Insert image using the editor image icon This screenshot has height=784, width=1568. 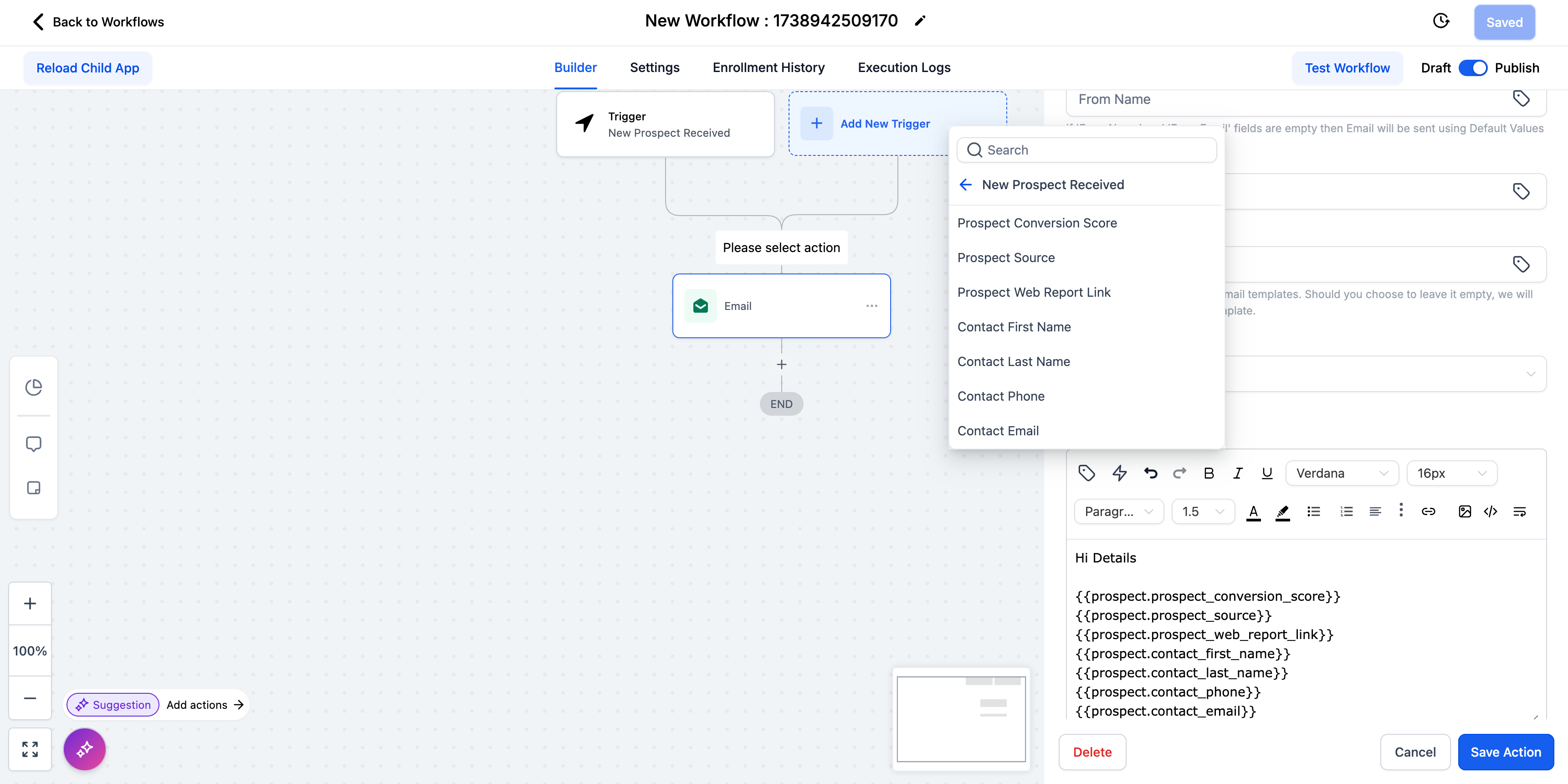[1465, 512]
